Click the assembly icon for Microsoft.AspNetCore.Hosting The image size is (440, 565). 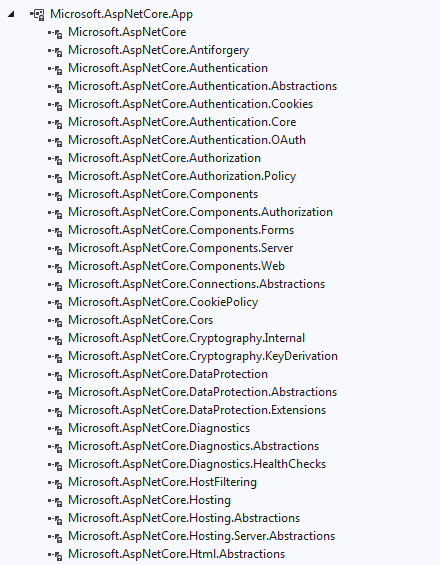click(x=55, y=502)
